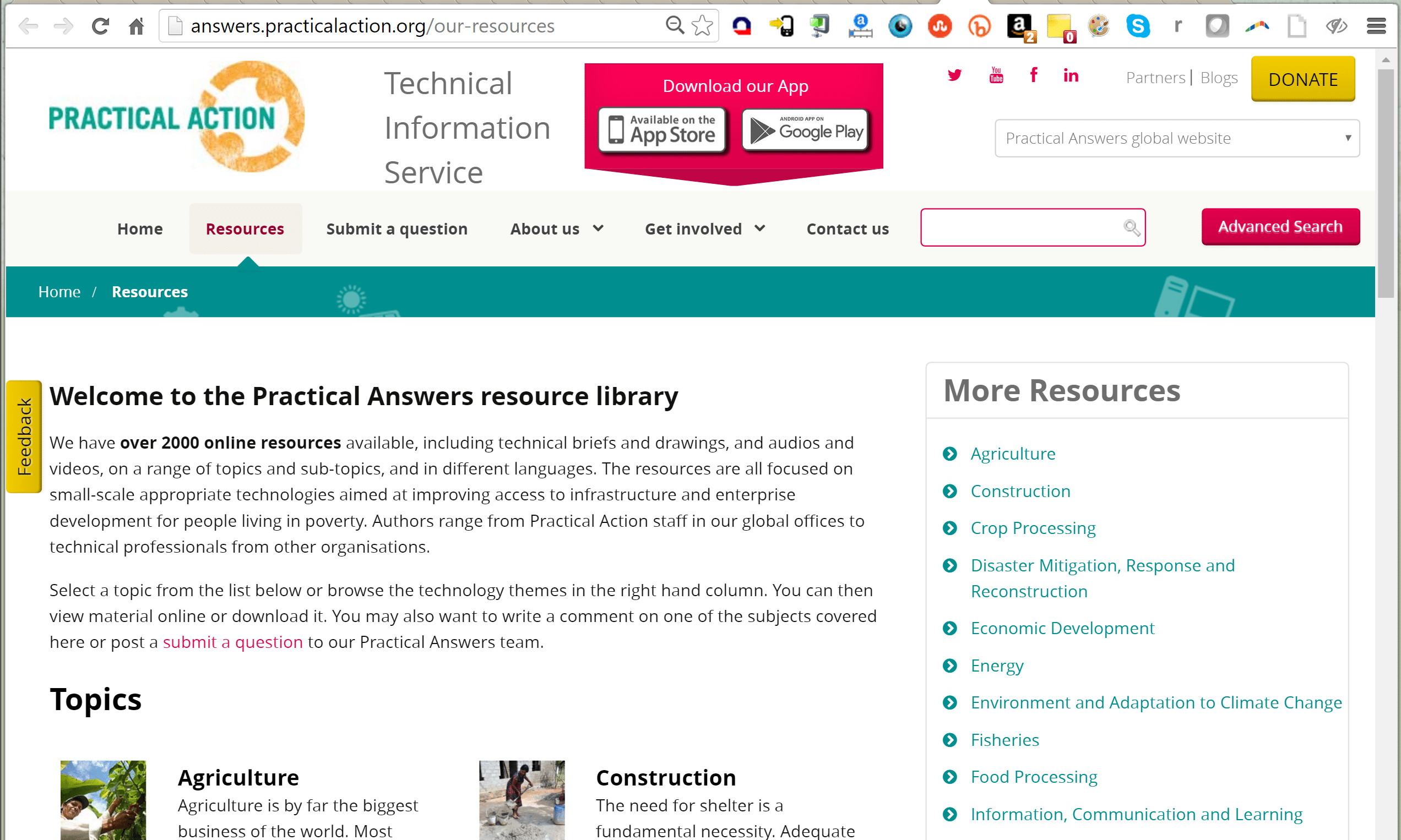Open Practical Action Facebook page
This screenshot has width=1401, height=840.
[1034, 75]
